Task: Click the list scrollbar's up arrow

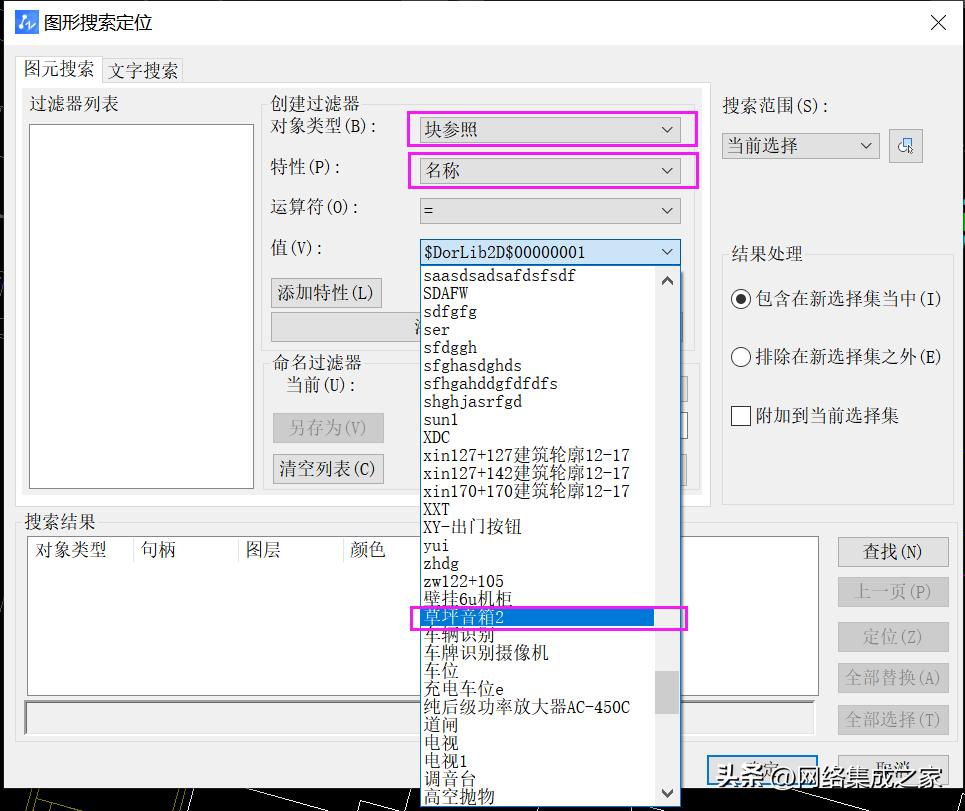Action: tap(667, 281)
